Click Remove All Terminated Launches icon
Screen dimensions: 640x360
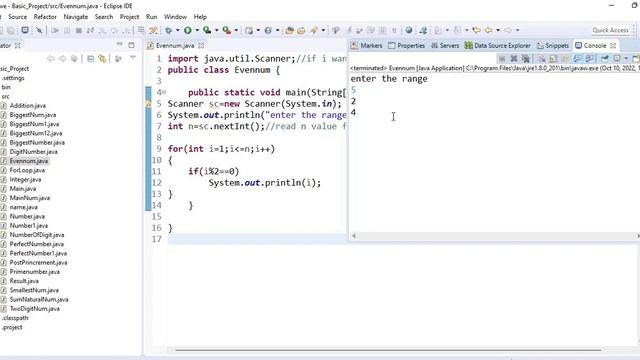526,59
